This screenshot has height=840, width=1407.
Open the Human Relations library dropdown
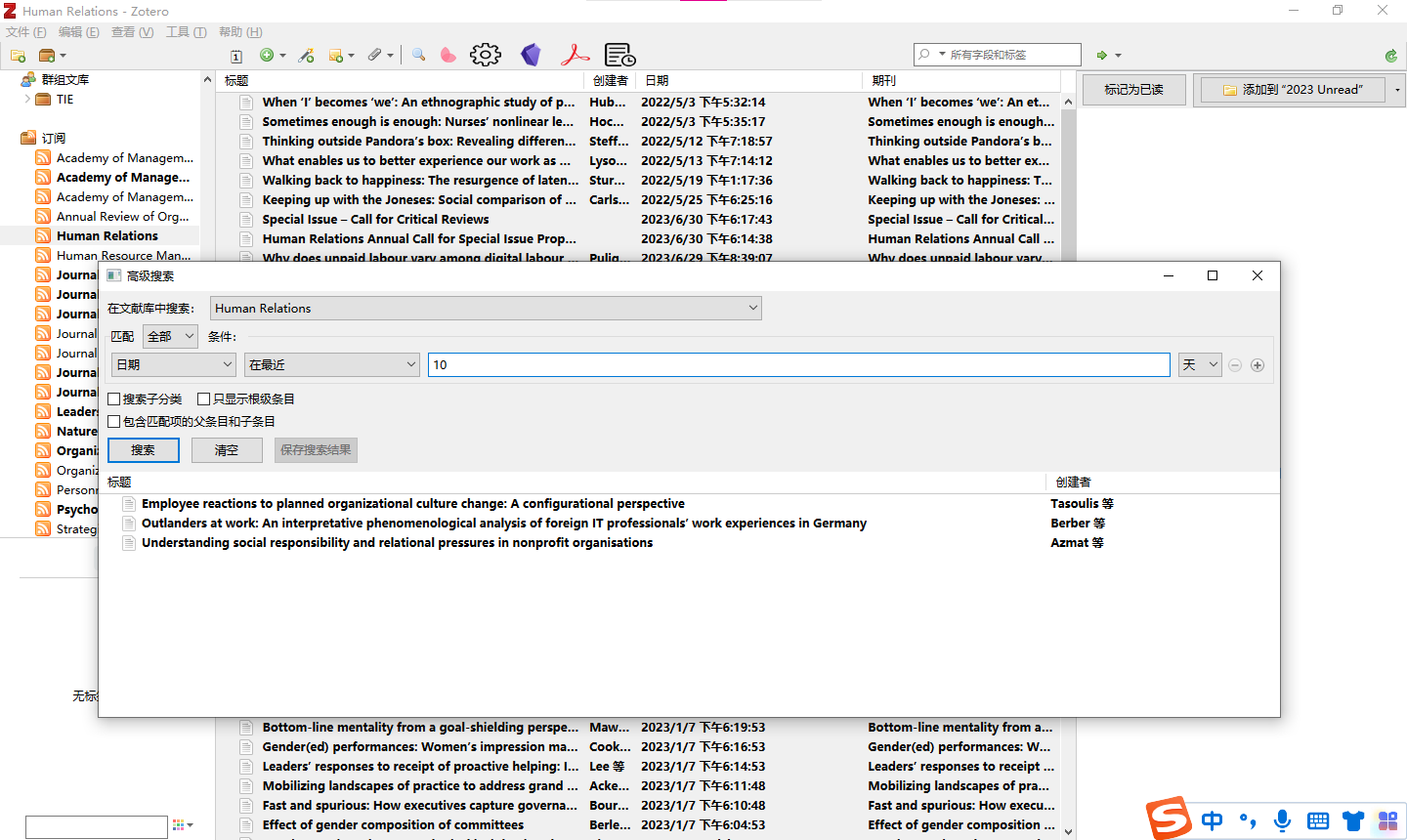(486, 309)
